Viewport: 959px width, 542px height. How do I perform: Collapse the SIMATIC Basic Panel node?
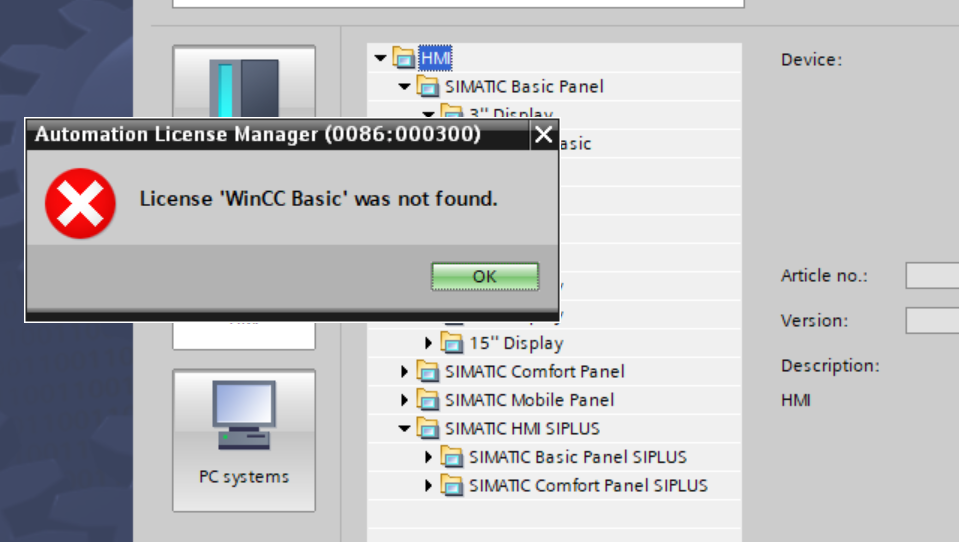pyautogui.click(x=404, y=86)
